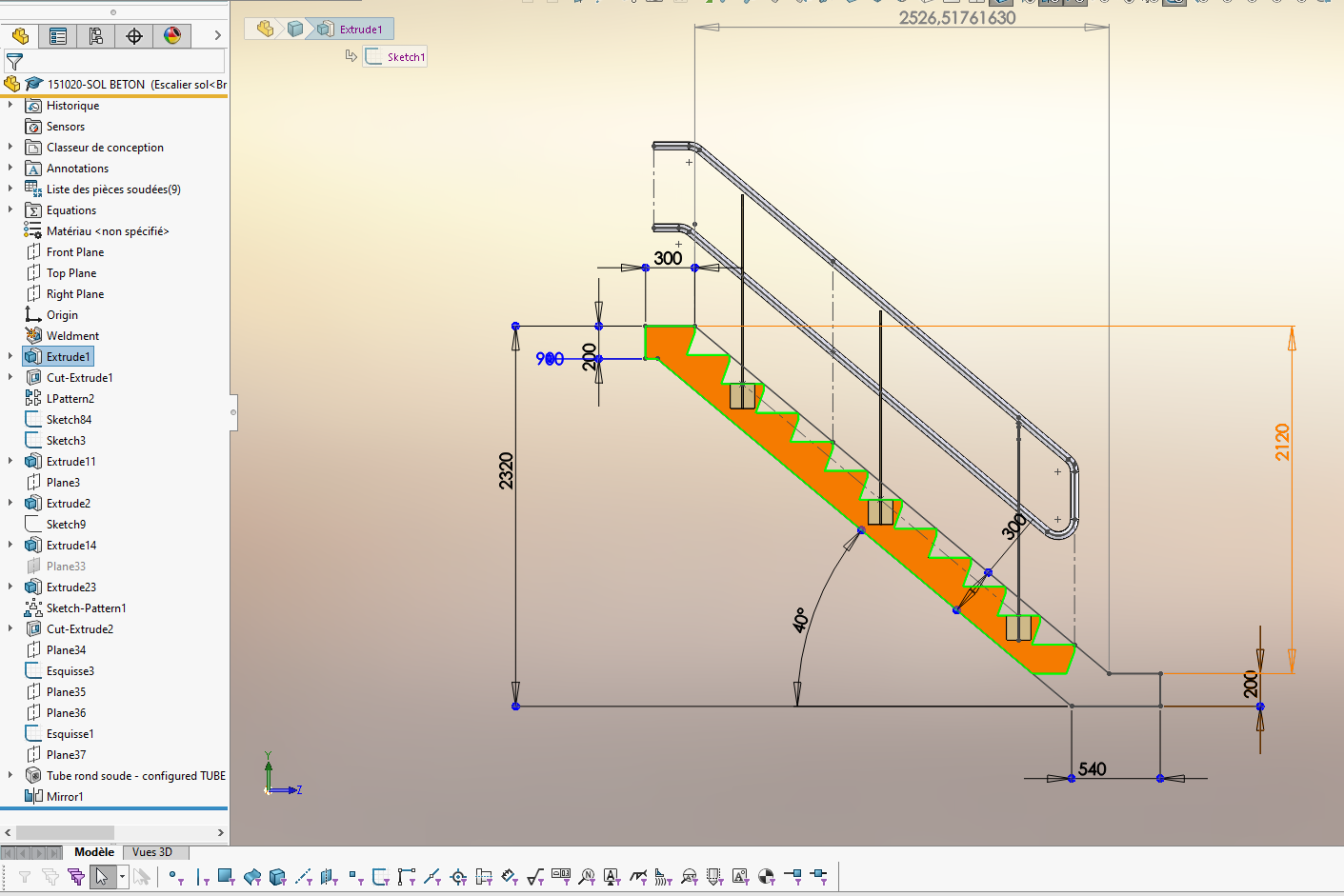
Task: Expand the Annotations node
Action: pos(10,169)
